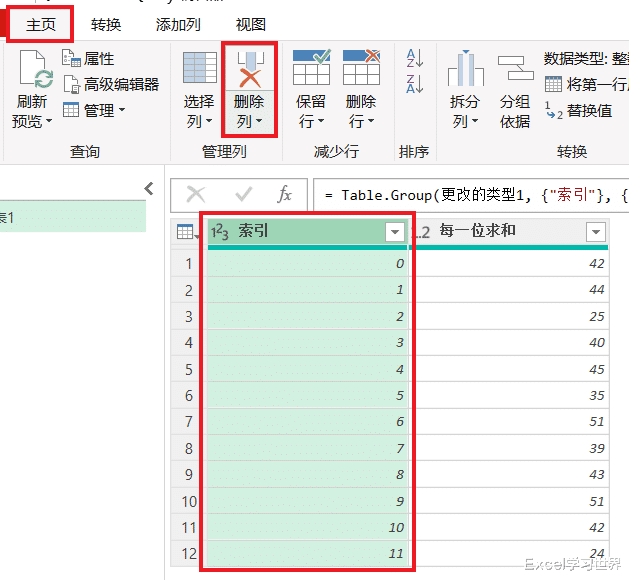Click the fx insert step icon
Viewport: 629px width, 580px height.
pos(284,195)
